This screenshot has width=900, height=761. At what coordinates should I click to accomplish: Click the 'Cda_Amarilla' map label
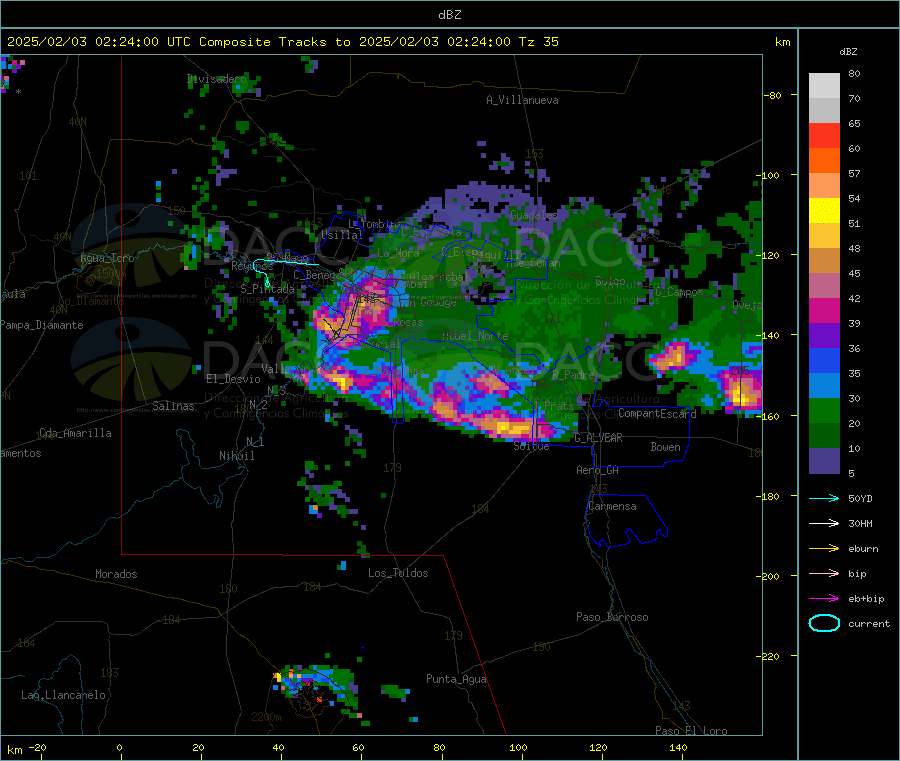point(75,433)
